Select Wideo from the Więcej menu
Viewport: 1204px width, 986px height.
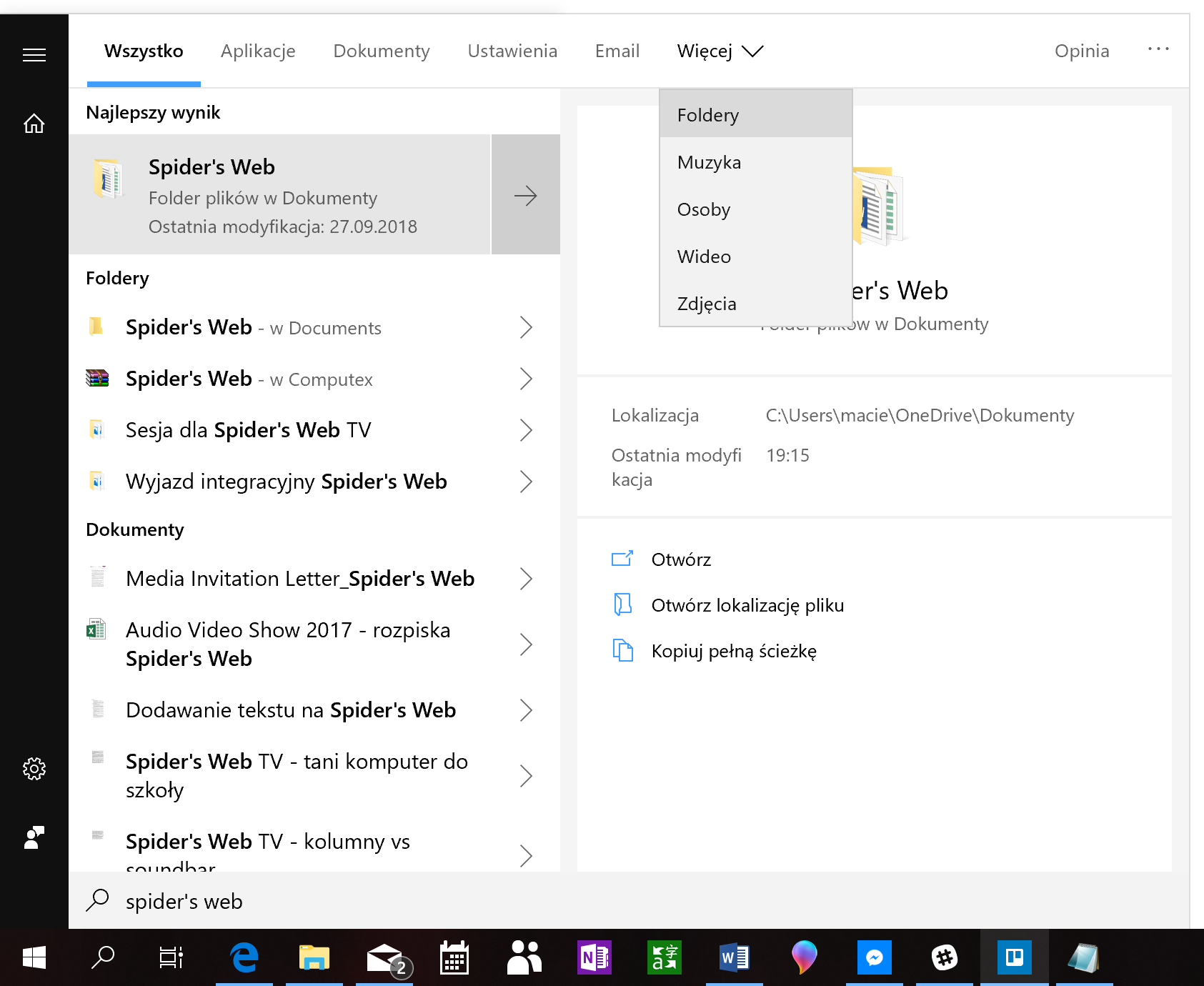[756, 257]
